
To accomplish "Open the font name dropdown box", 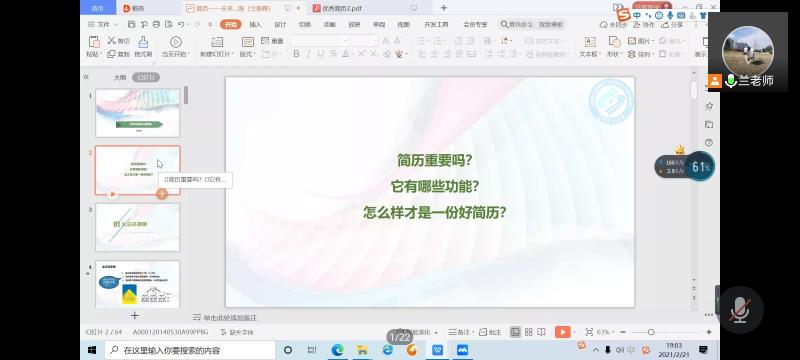I will [320, 41].
